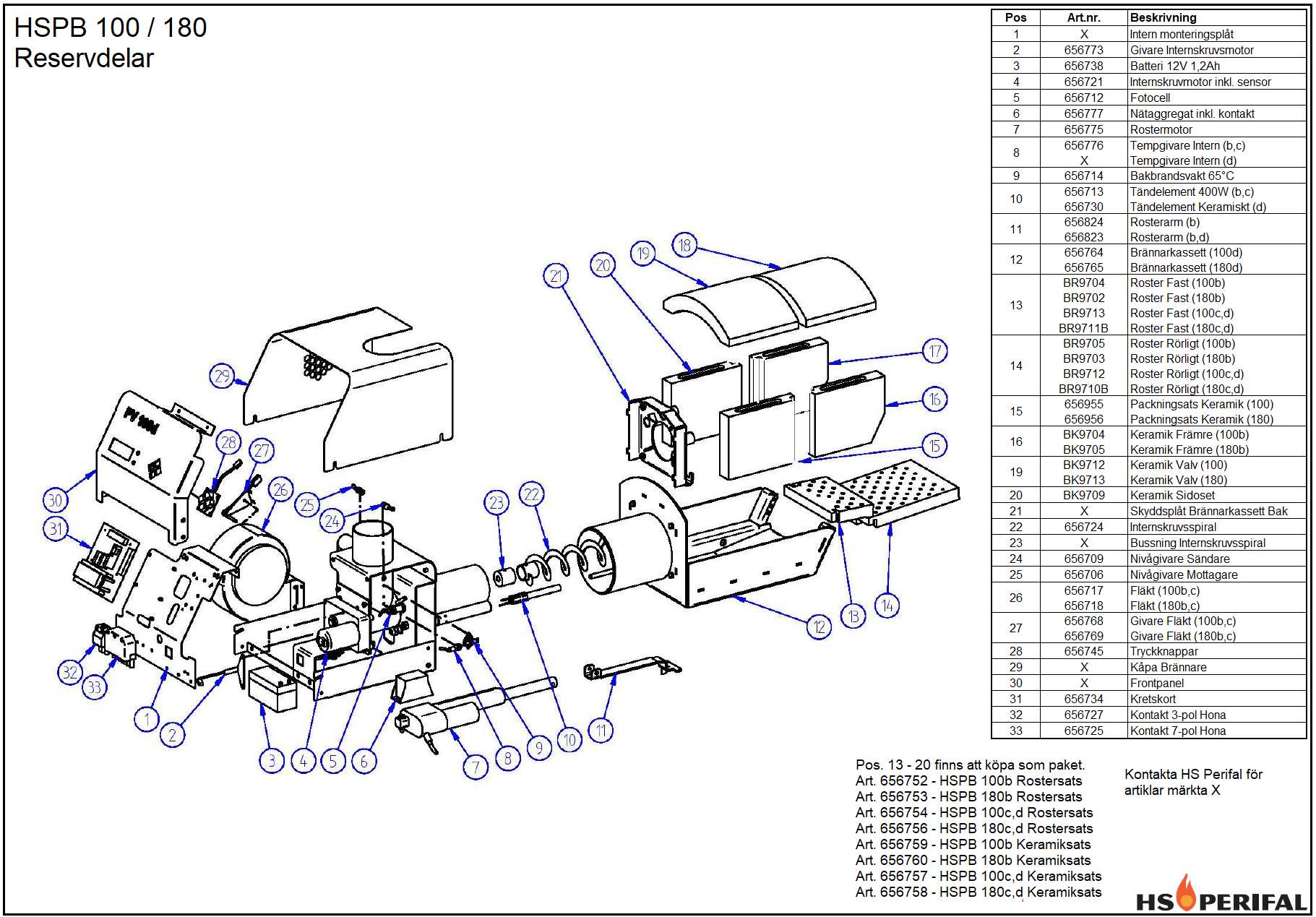Click callout circle 12 below burner cassette
The width and height of the screenshot is (1316, 917).
tap(819, 627)
